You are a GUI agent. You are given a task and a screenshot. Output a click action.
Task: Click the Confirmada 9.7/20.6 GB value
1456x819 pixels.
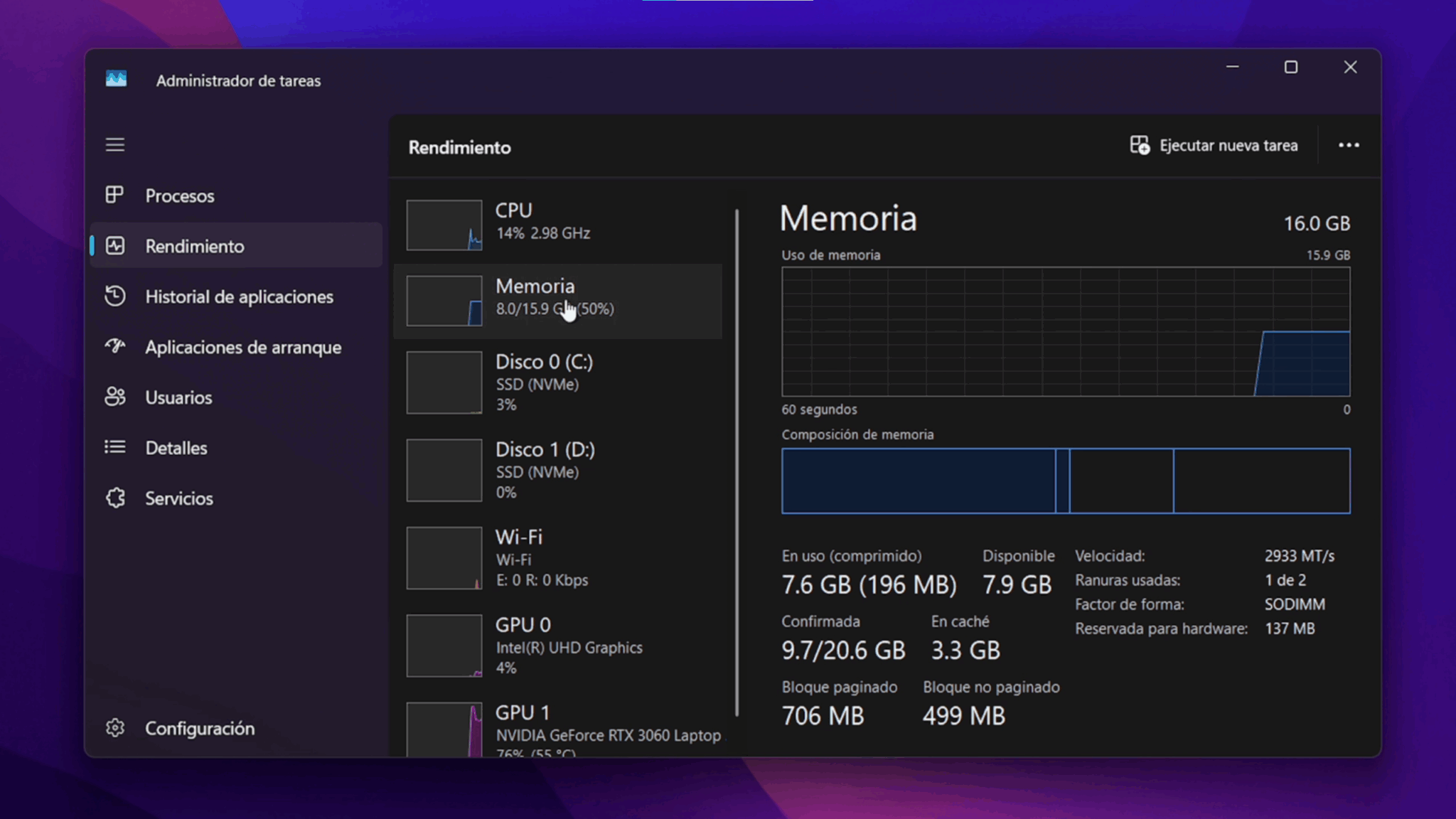tap(843, 650)
